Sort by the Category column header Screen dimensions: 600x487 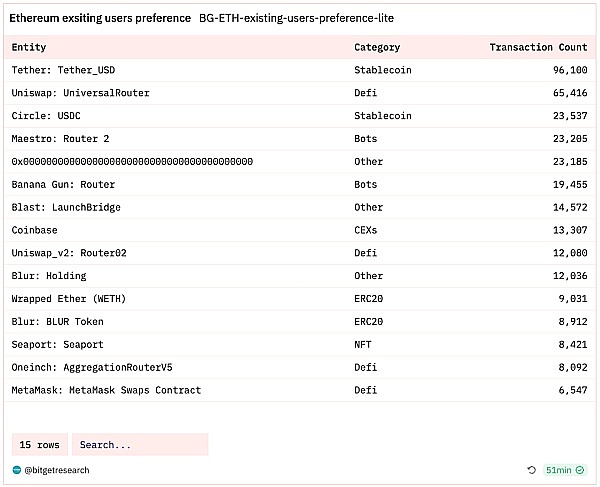point(377,47)
